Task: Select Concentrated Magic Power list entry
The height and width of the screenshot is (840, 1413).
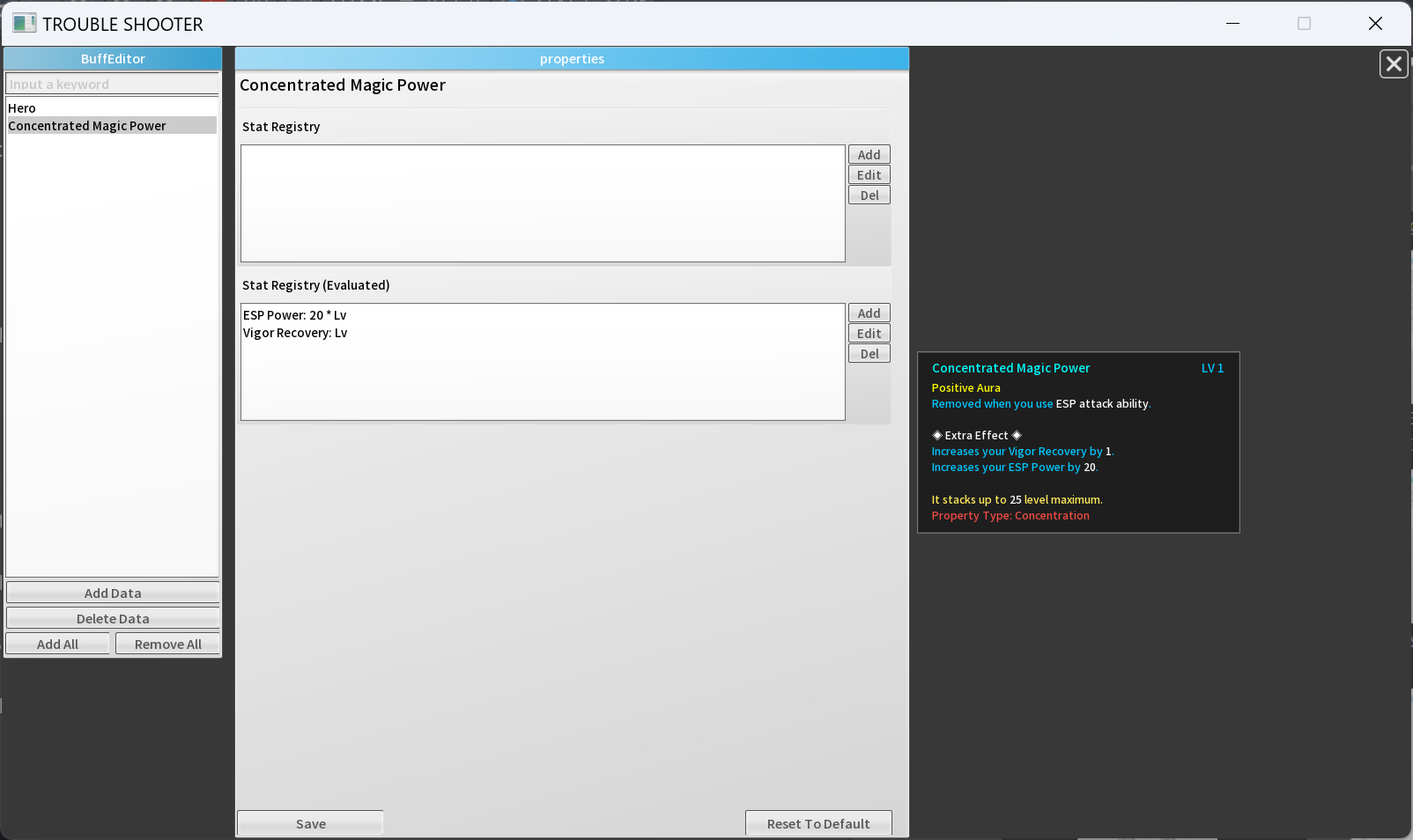Action: pos(111,126)
